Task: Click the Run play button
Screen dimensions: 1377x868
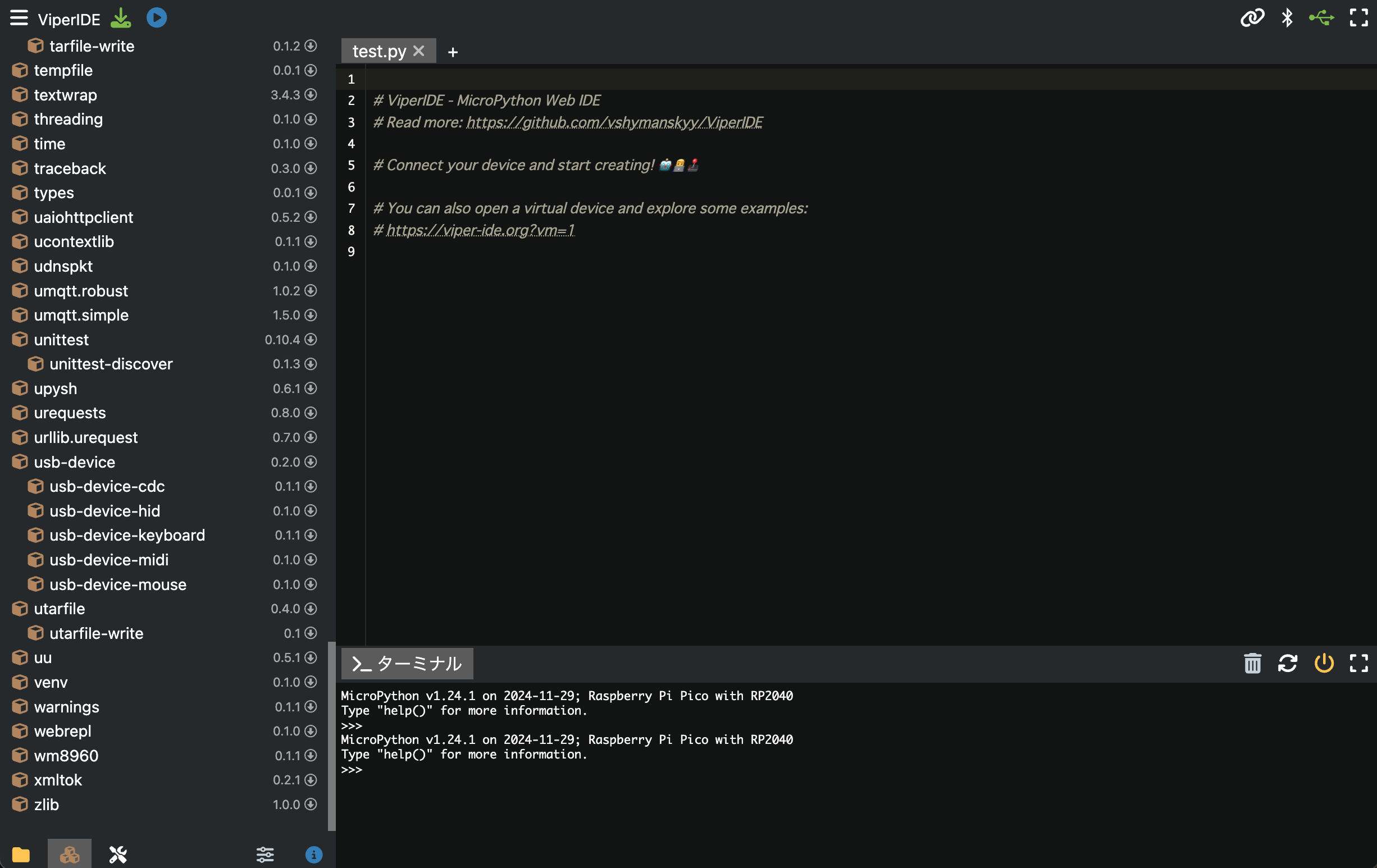Action: click(x=156, y=18)
